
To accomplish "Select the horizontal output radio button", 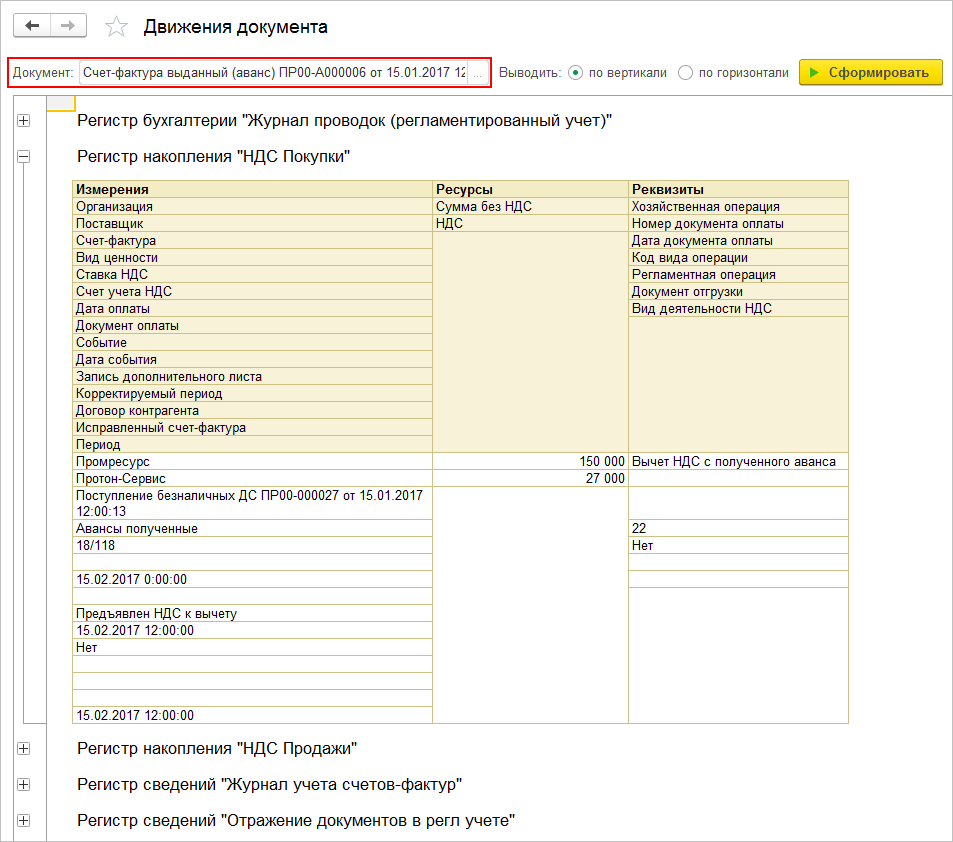I will tap(685, 73).
